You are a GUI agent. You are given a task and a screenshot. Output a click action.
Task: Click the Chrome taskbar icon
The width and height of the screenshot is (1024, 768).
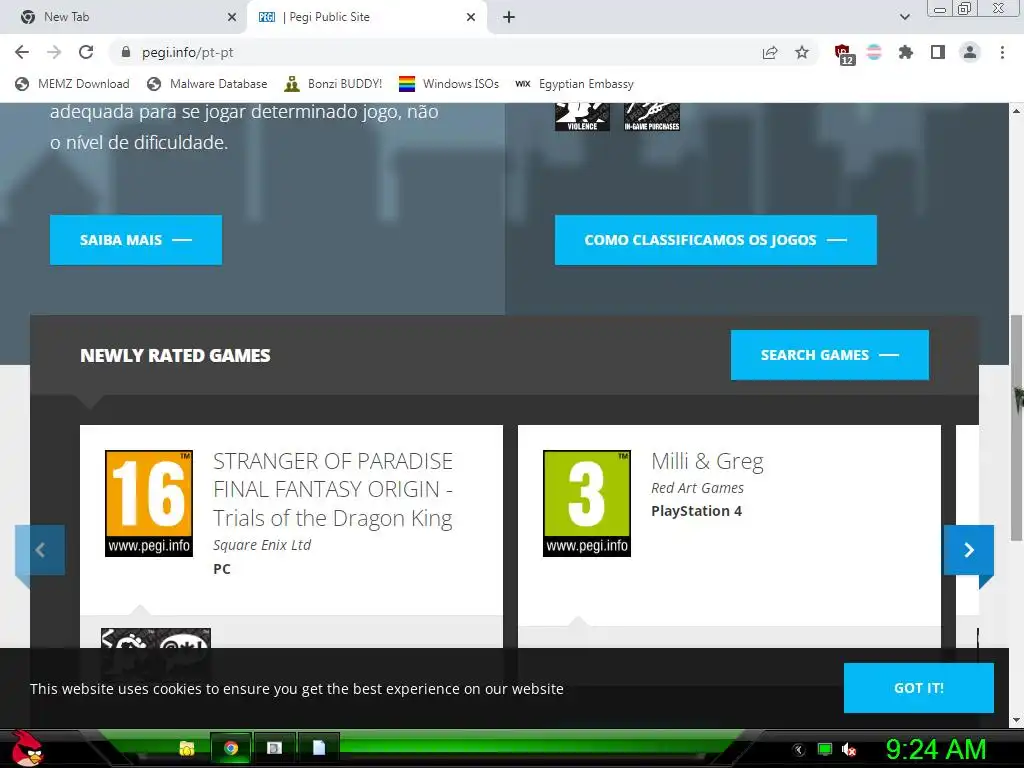pos(231,748)
